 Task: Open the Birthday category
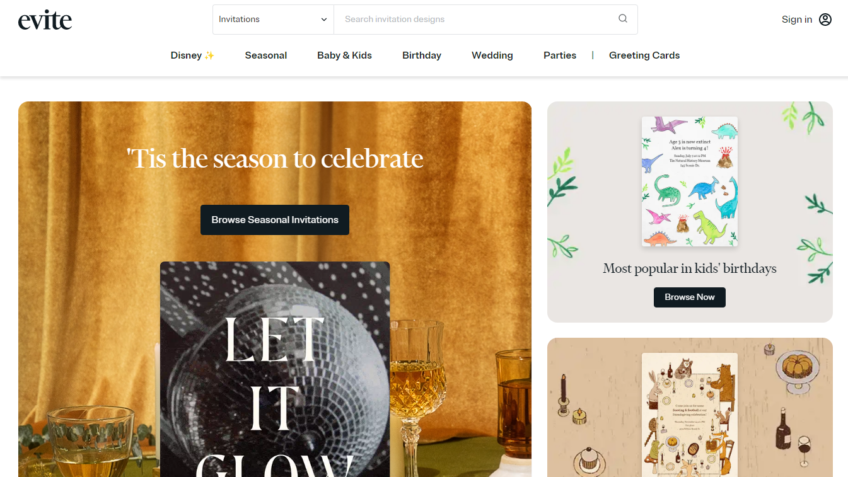pos(422,55)
